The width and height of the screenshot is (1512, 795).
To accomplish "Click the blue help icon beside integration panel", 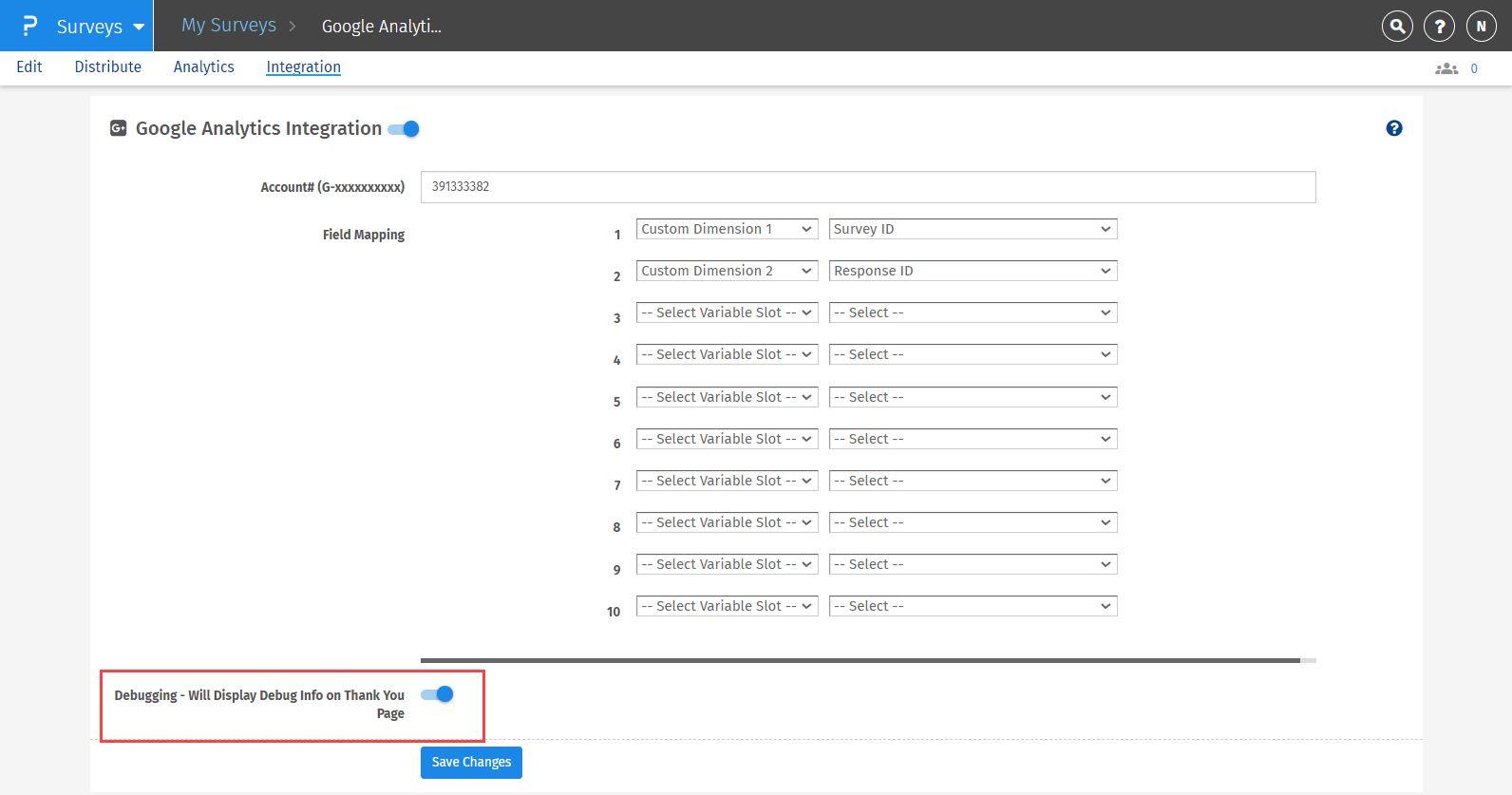I will [1393, 128].
